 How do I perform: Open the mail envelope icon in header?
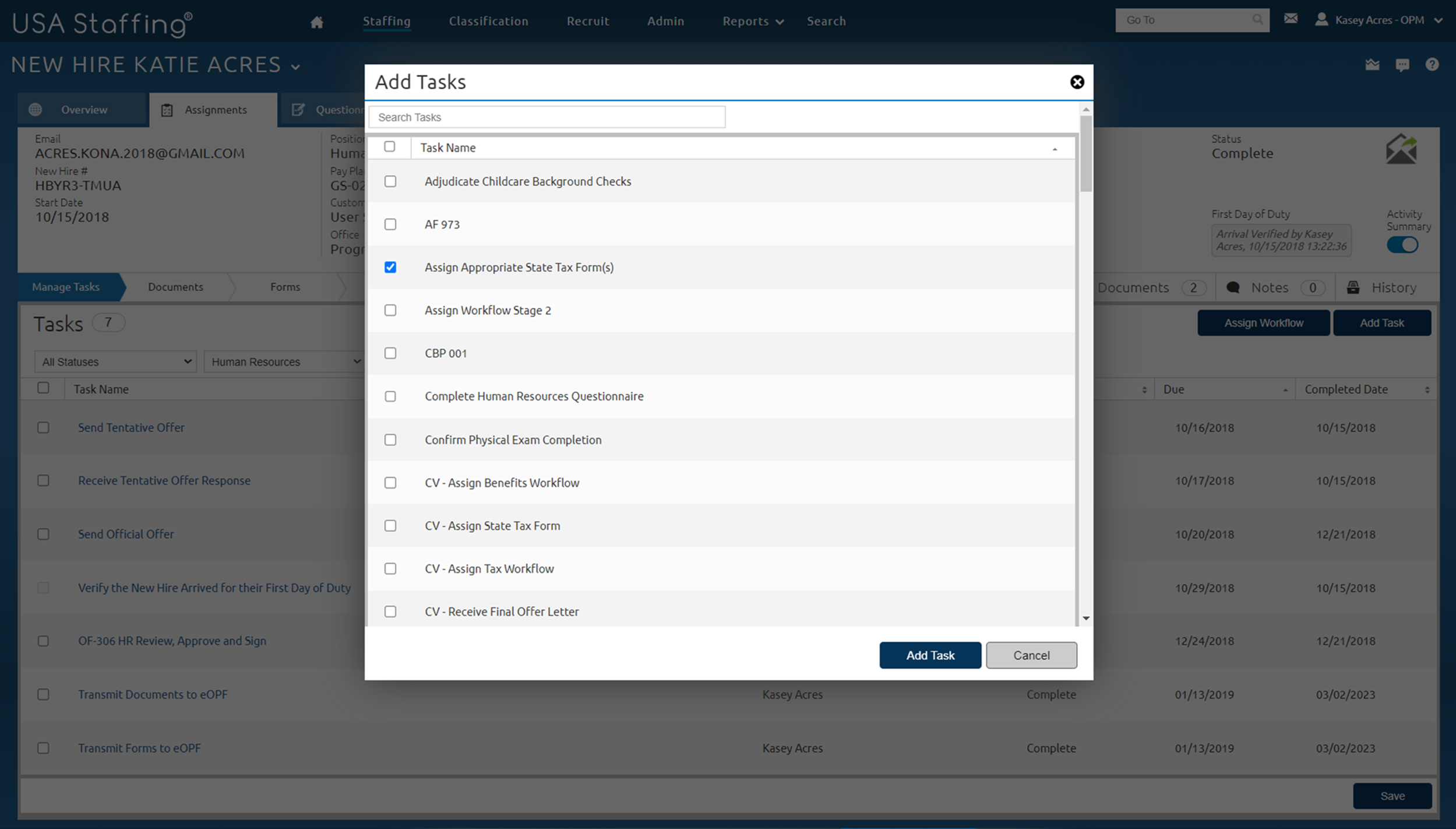tap(1291, 19)
